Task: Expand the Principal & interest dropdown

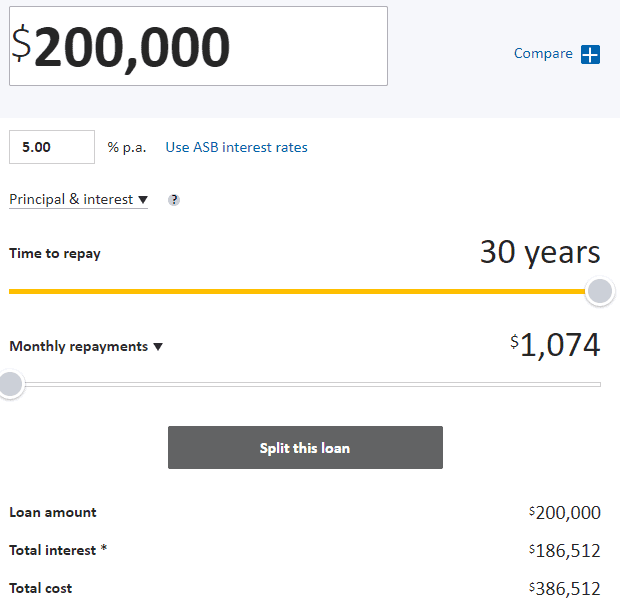Action: pyautogui.click(x=78, y=200)
